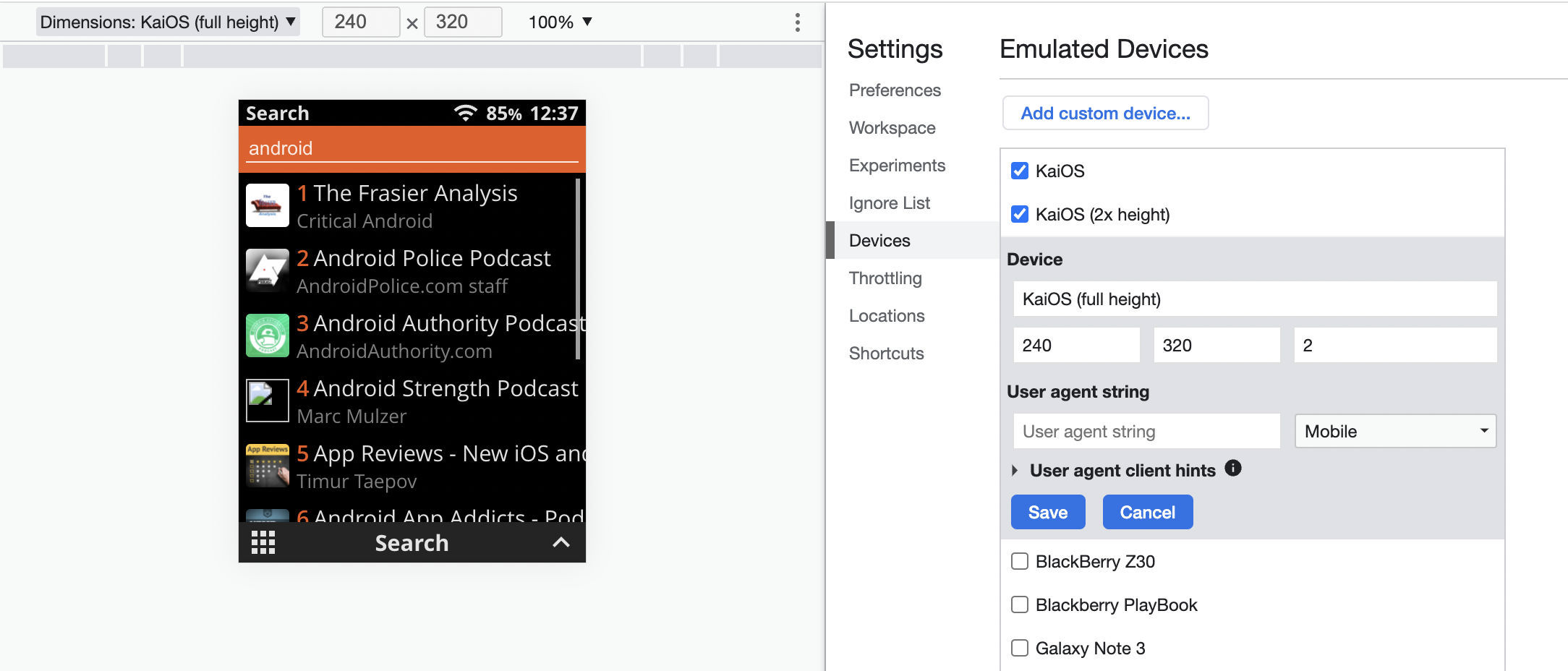Open Locations settings tab
The image size is (1568, 671).
click(887, 316)
